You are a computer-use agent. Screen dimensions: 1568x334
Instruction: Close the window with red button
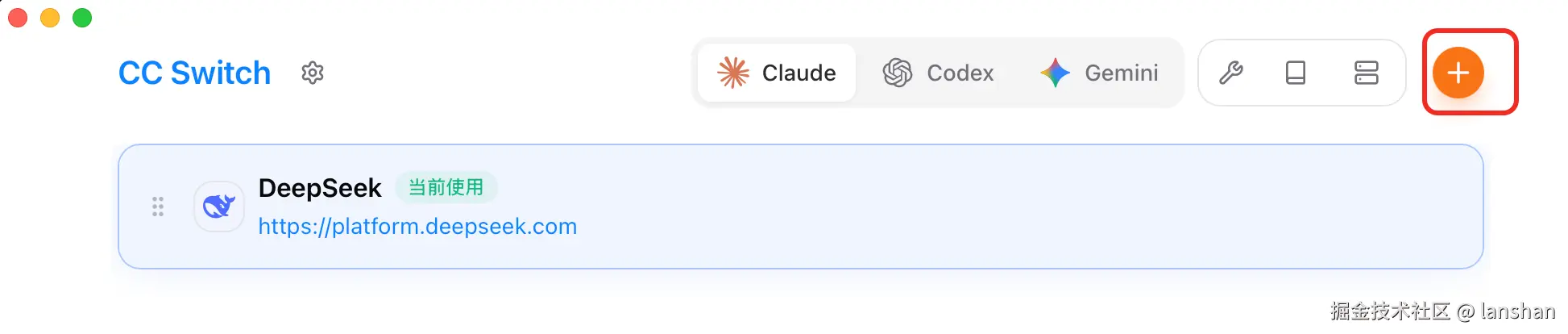[18, 18]
